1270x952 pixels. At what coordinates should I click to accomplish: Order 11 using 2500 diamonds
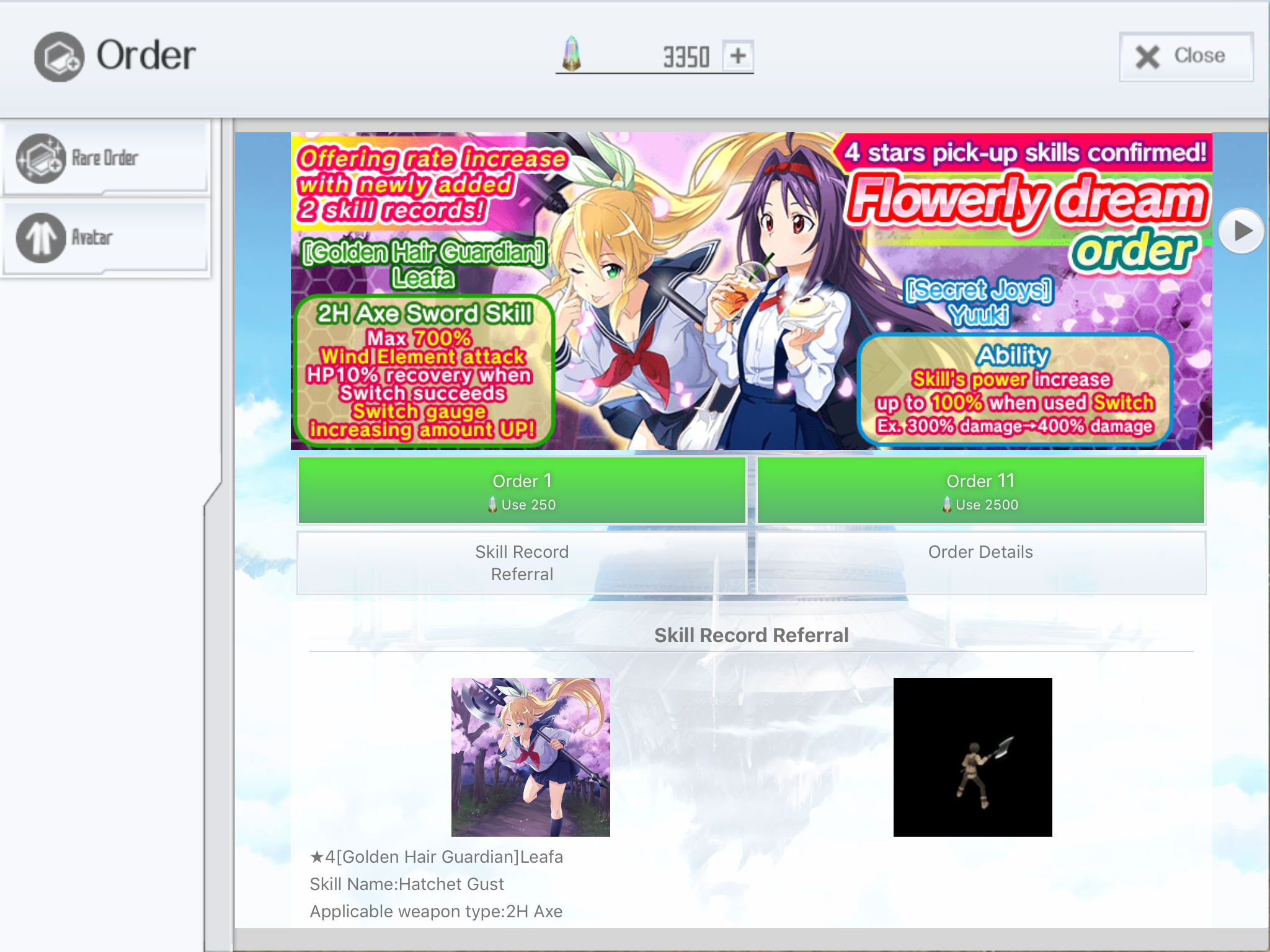tap(981, 491)
